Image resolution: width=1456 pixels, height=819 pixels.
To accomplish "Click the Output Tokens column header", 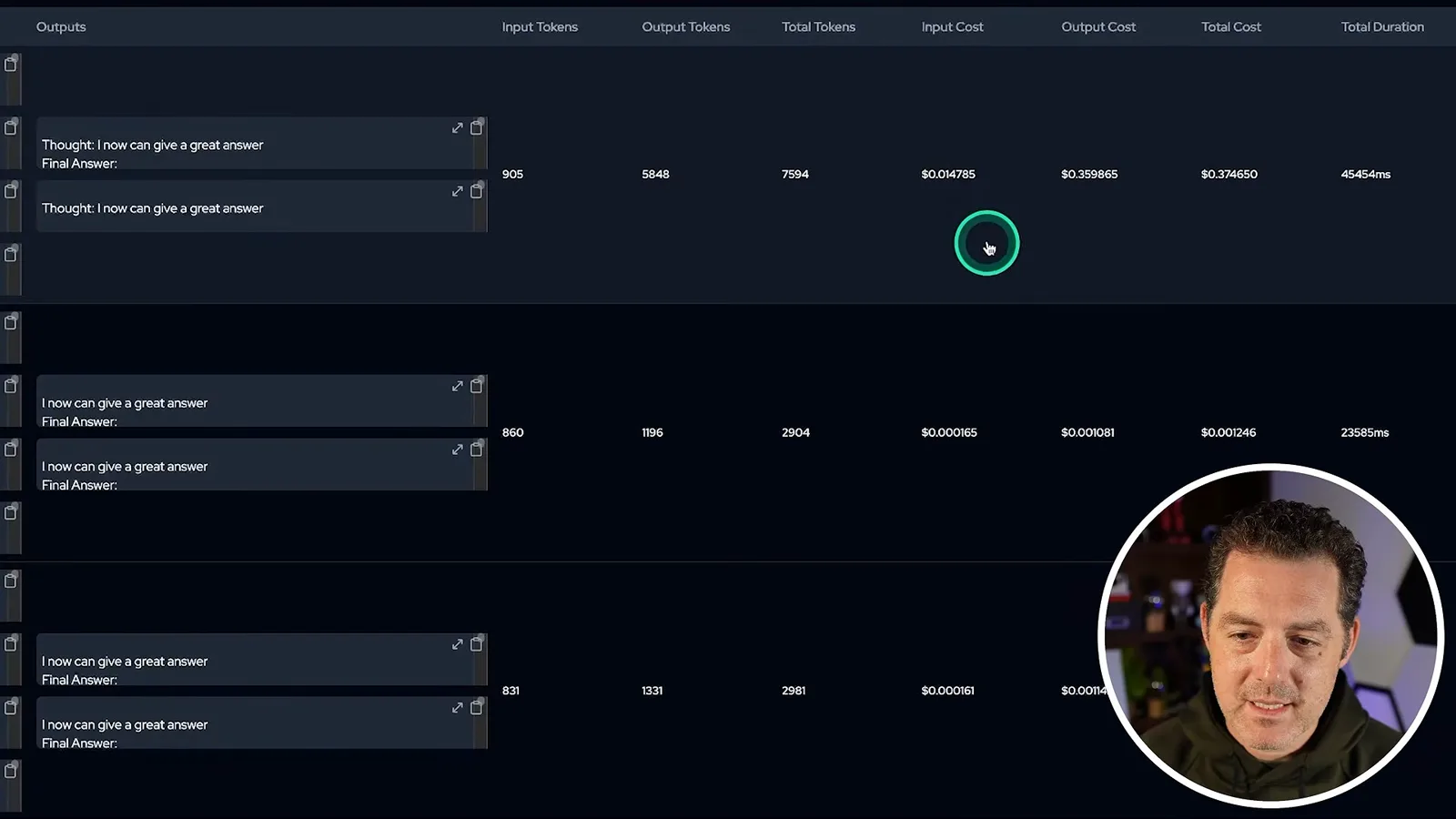I will tap(686, 27).
